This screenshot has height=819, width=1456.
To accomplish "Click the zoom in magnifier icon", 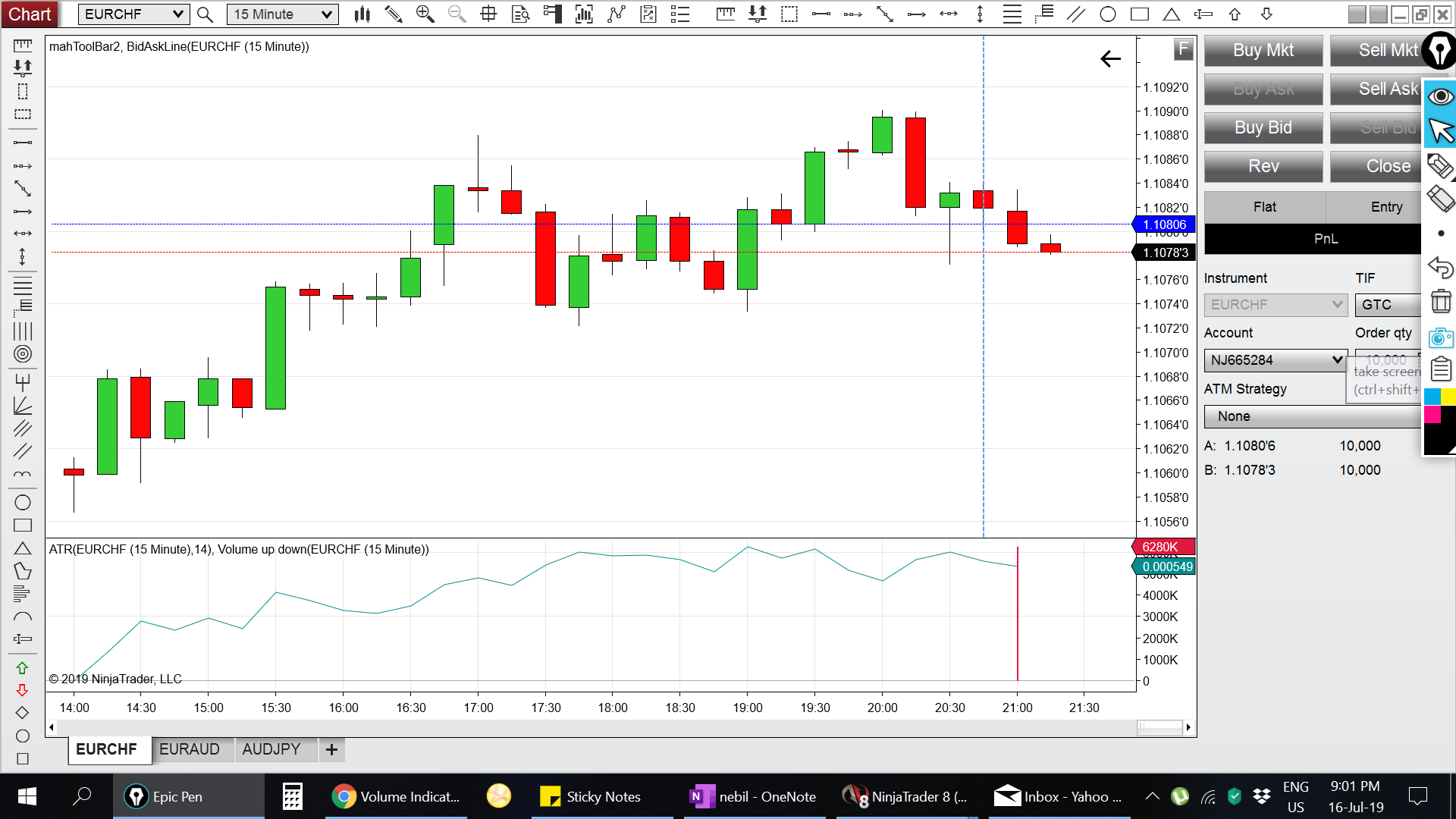I will [425, 14].
